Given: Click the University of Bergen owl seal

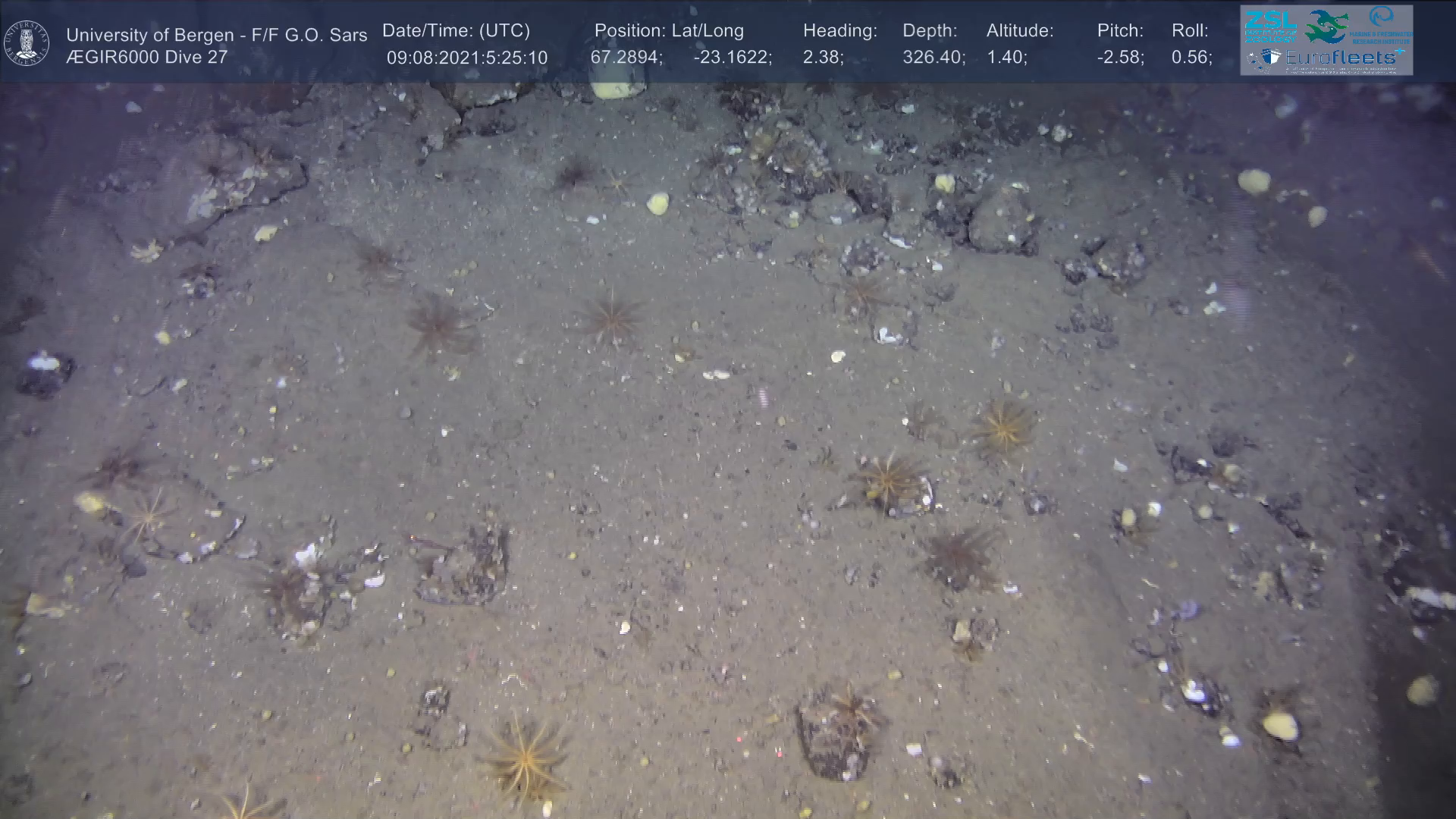Looking at the screenshot, I should point(27,42).
